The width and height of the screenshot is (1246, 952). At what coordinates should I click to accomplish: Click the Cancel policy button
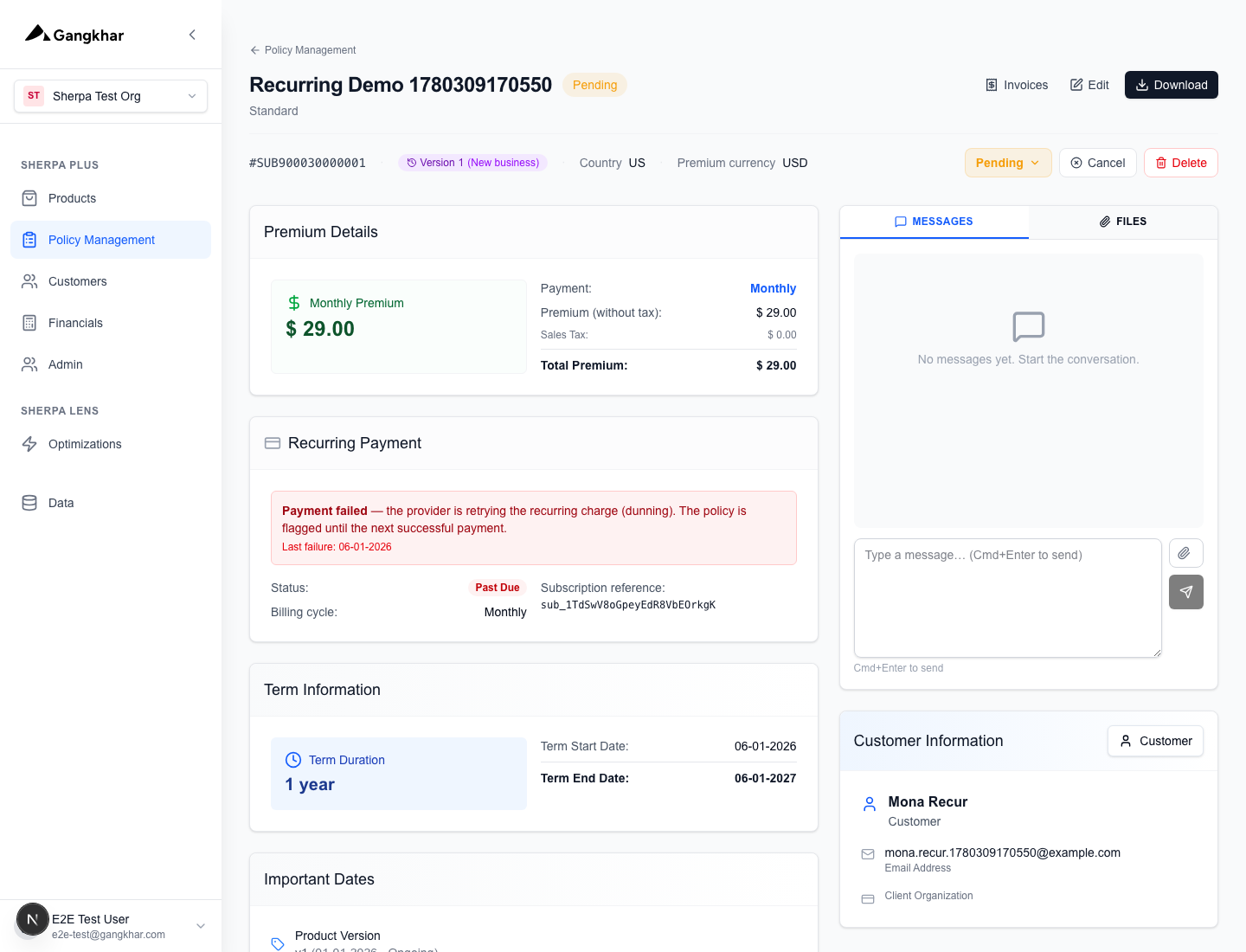click(x=1098, y=163)
